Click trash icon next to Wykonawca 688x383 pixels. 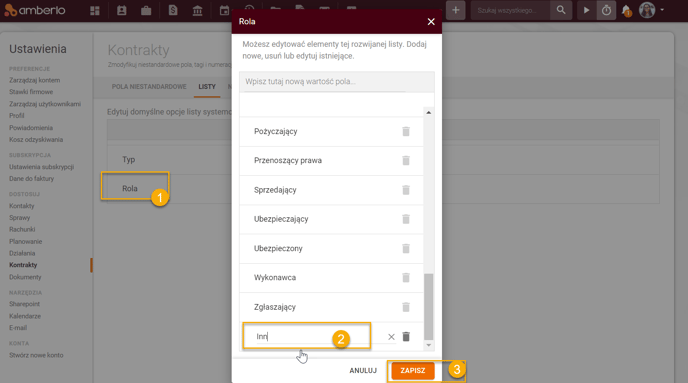click(x=406, y=278)
